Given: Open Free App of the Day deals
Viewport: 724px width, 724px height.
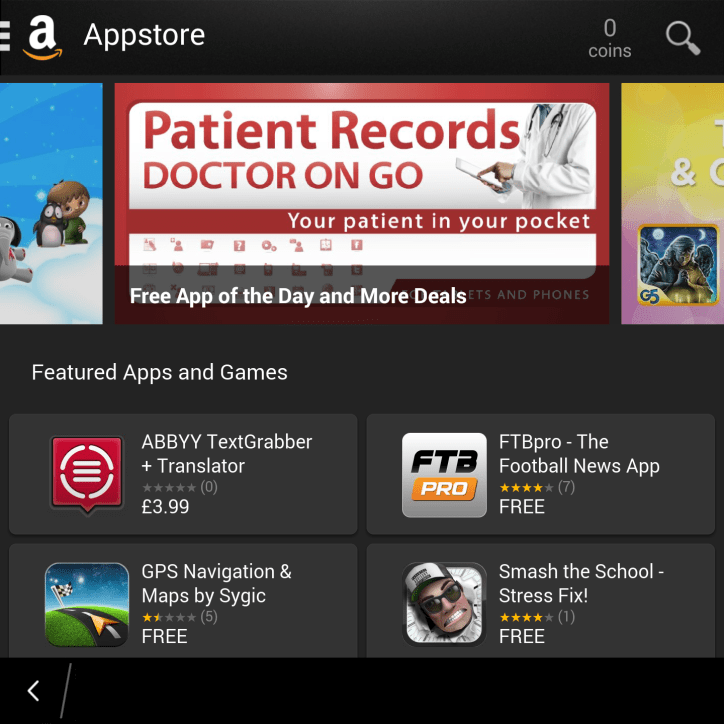Looking at the screenshot, I should [x=298, y=296].
